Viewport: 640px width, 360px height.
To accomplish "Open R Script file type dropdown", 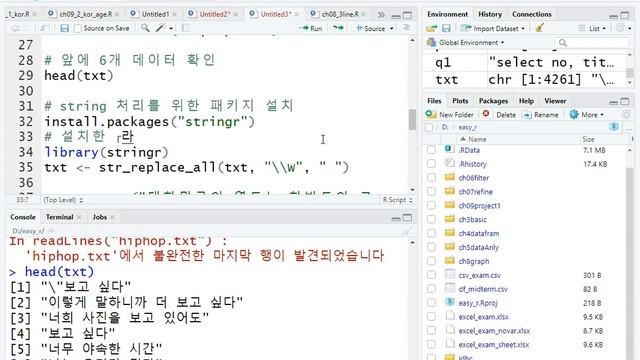I will pyautogui.click(x=398, y=200).
